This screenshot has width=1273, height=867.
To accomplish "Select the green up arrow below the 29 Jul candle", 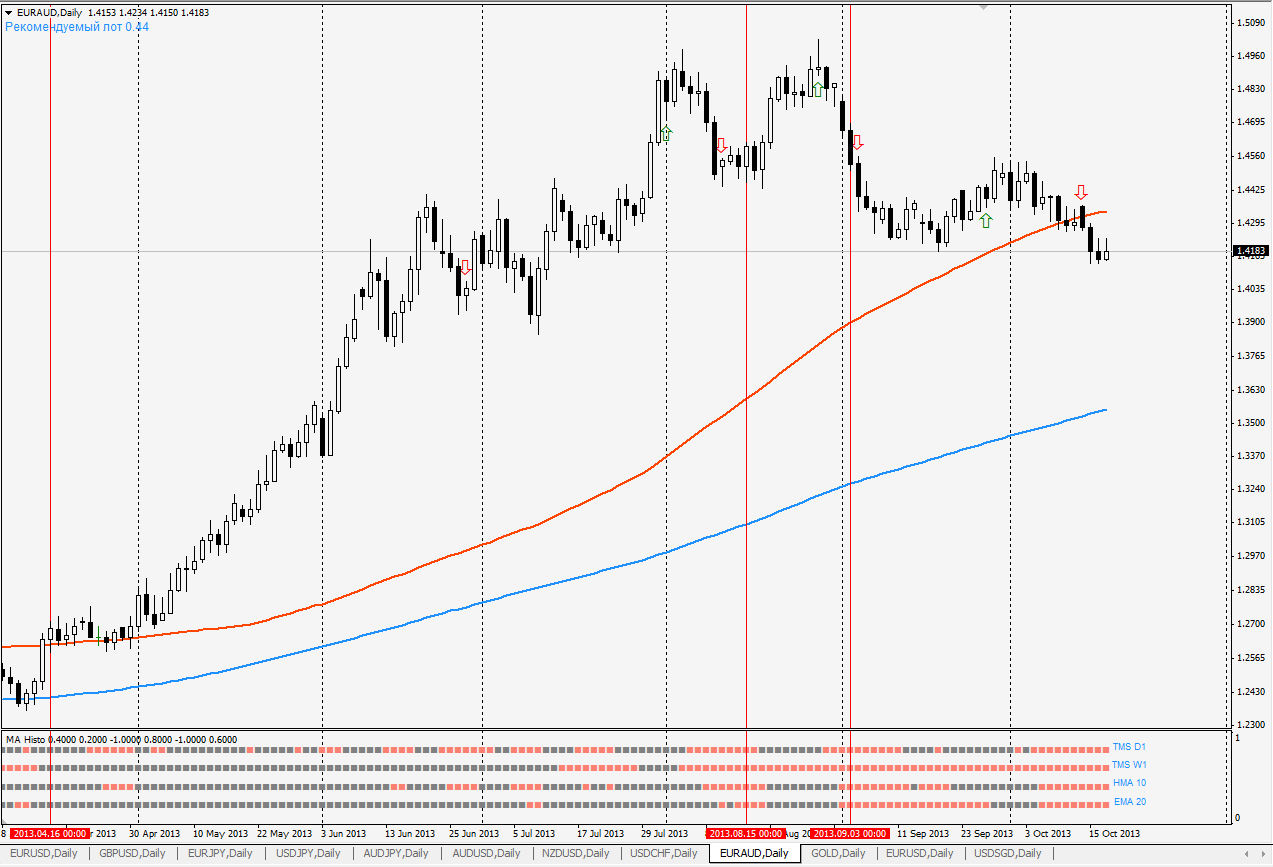I will [x=667, y=133].
